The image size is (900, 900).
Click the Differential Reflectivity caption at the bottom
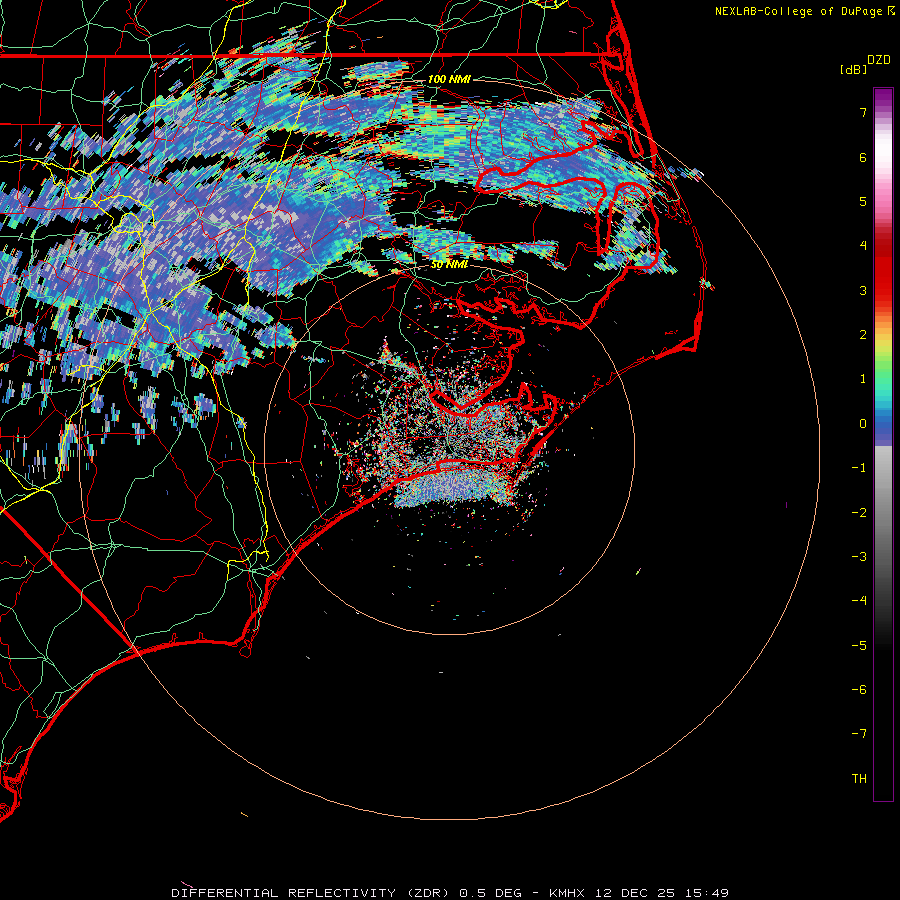tap(450, 893)
